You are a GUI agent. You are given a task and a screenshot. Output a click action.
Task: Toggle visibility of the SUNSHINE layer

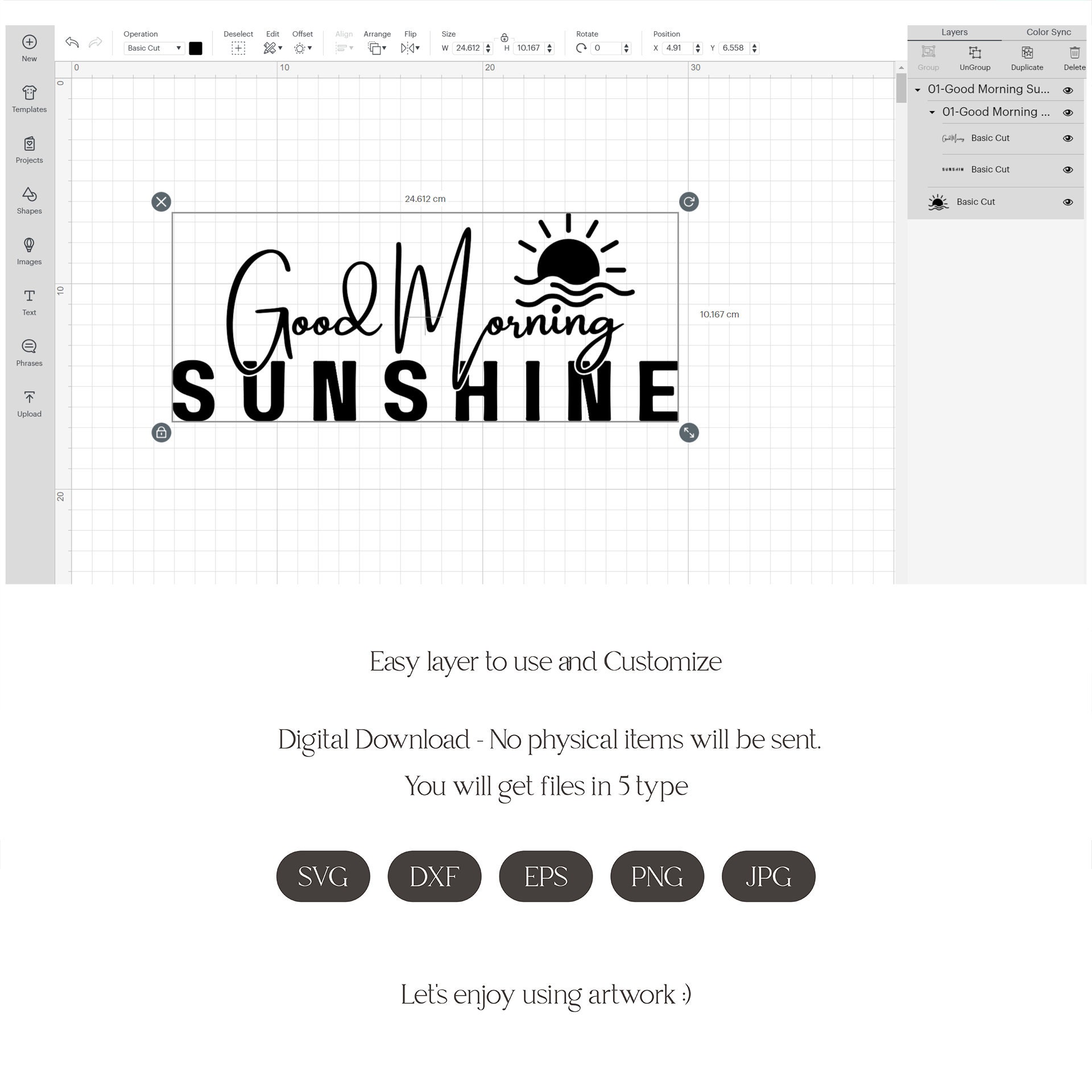tap(1068, 169)
